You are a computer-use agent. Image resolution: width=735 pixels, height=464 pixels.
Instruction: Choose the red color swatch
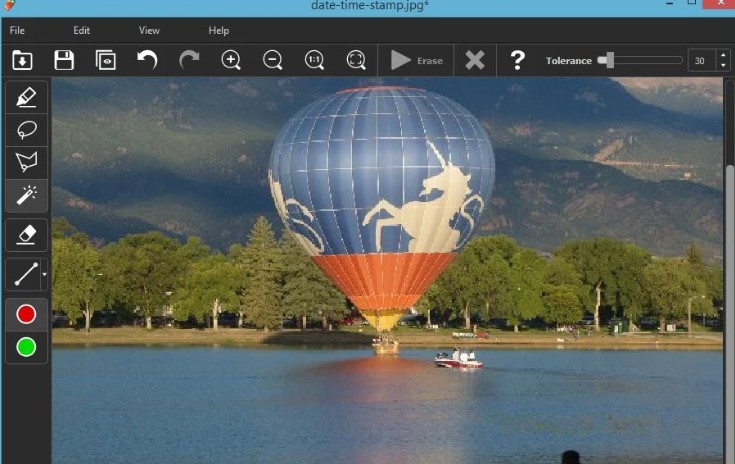27,314
